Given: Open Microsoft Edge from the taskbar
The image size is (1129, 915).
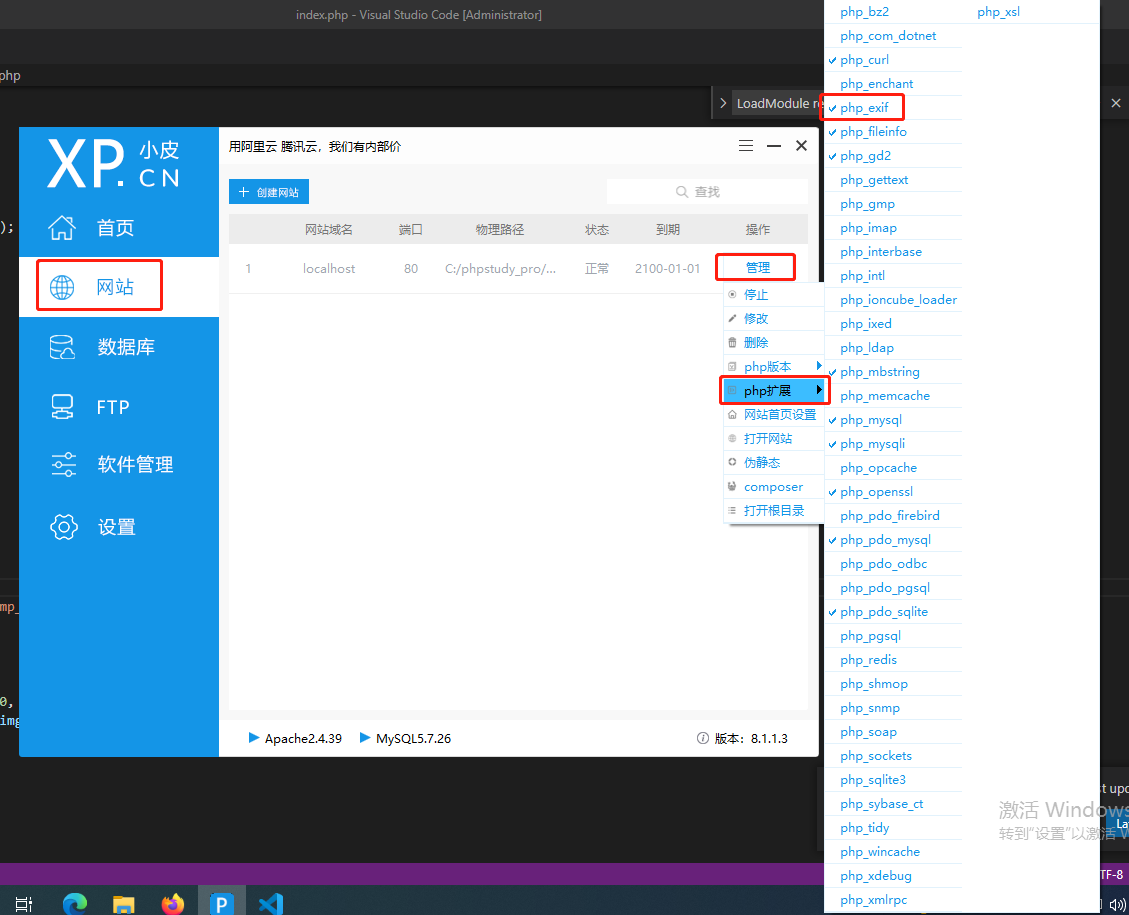Looking at the screenshot, I should click(75, 903).
